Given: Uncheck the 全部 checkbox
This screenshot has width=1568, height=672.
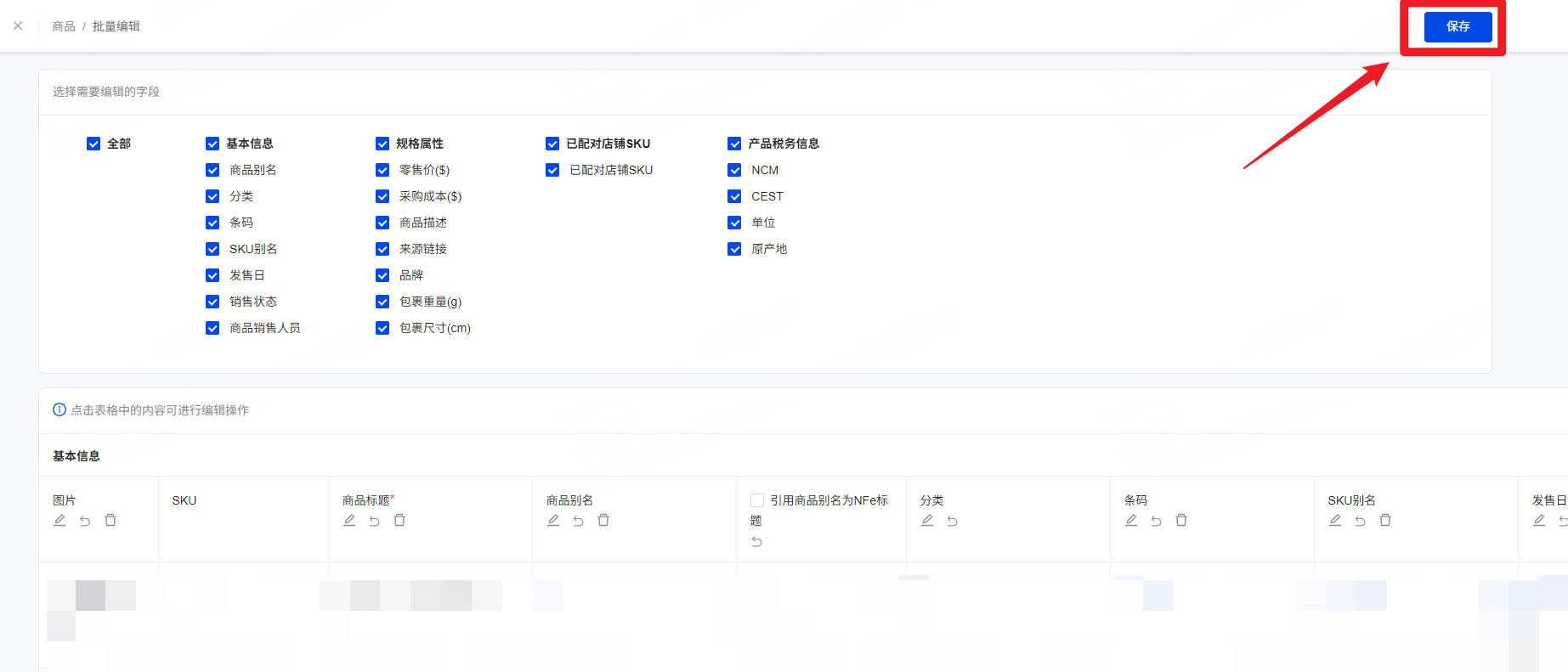Looking at the screenshot, I should (93, 144).
